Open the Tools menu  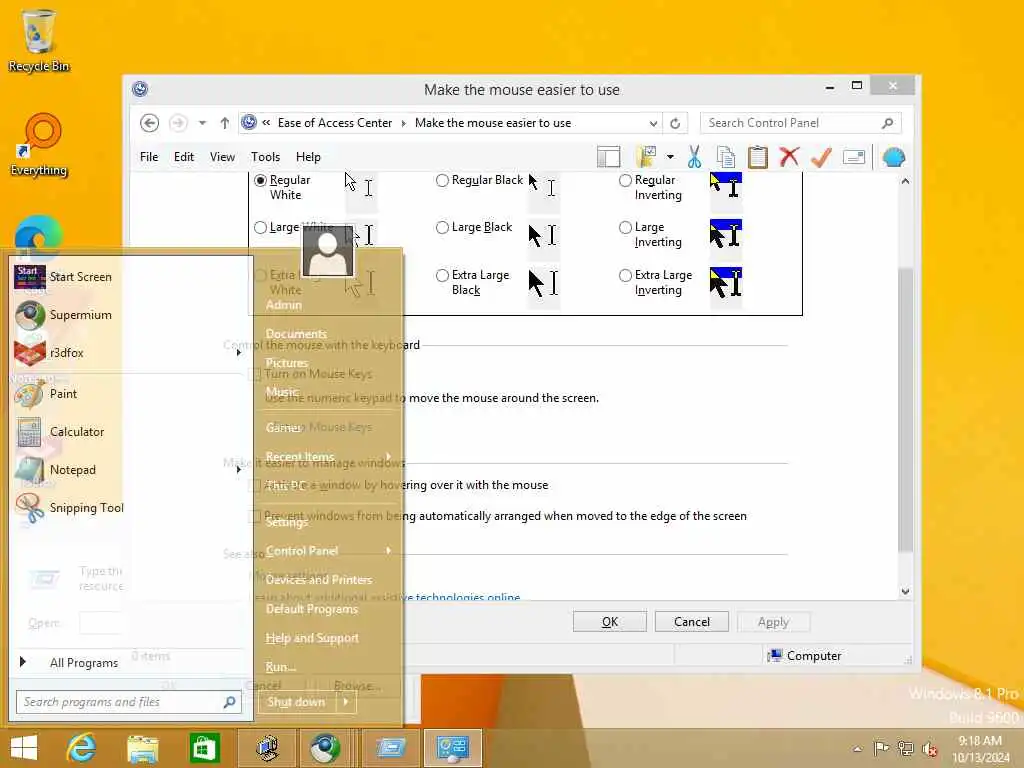265,157
